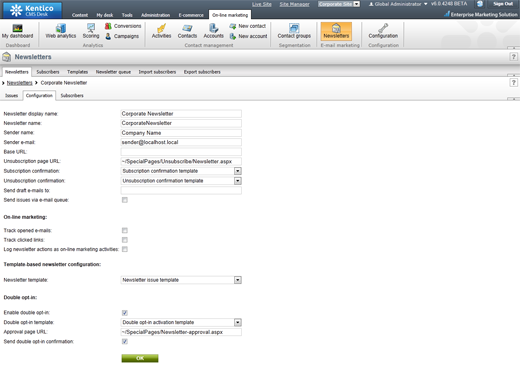Image resolution: width=520 pixels, height=369 pixels.
Task: Go to Live Site link
Action: pos(262,4)
